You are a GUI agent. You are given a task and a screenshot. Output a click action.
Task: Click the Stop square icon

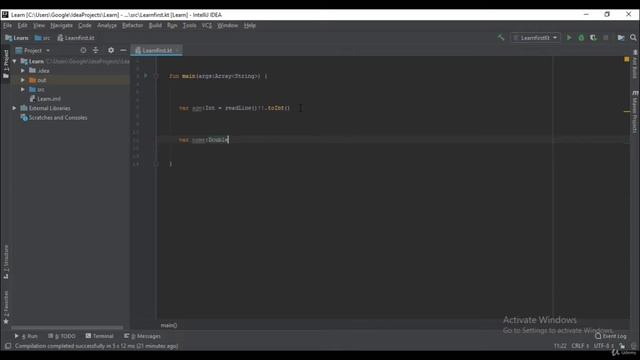tap(606, 38)
